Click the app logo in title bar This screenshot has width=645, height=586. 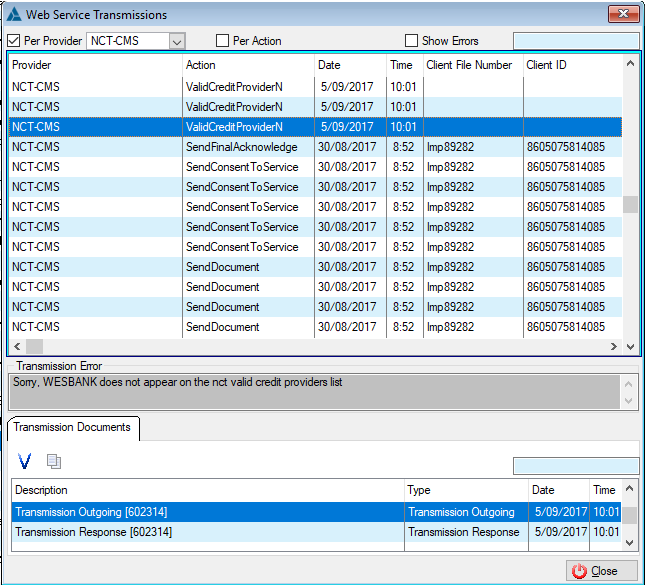click(x=14, y=15)
